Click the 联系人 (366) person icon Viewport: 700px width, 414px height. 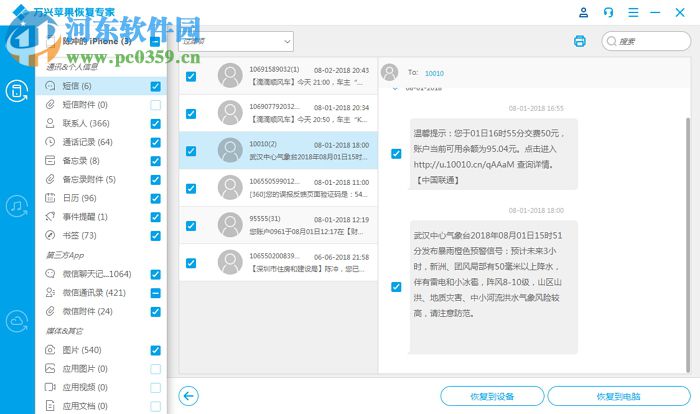coord(50,123)
